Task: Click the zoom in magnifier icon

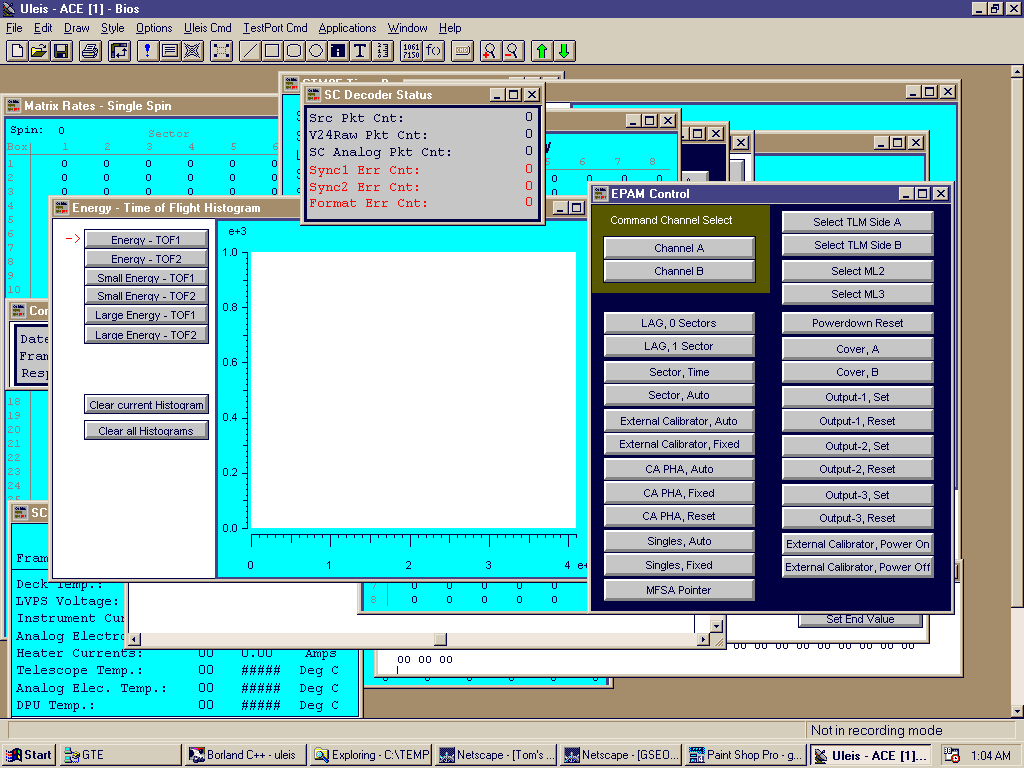Action: tap(489, 50)
